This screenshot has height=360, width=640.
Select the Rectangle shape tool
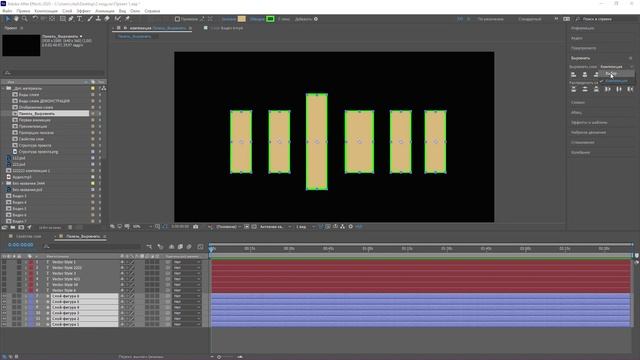62,19
